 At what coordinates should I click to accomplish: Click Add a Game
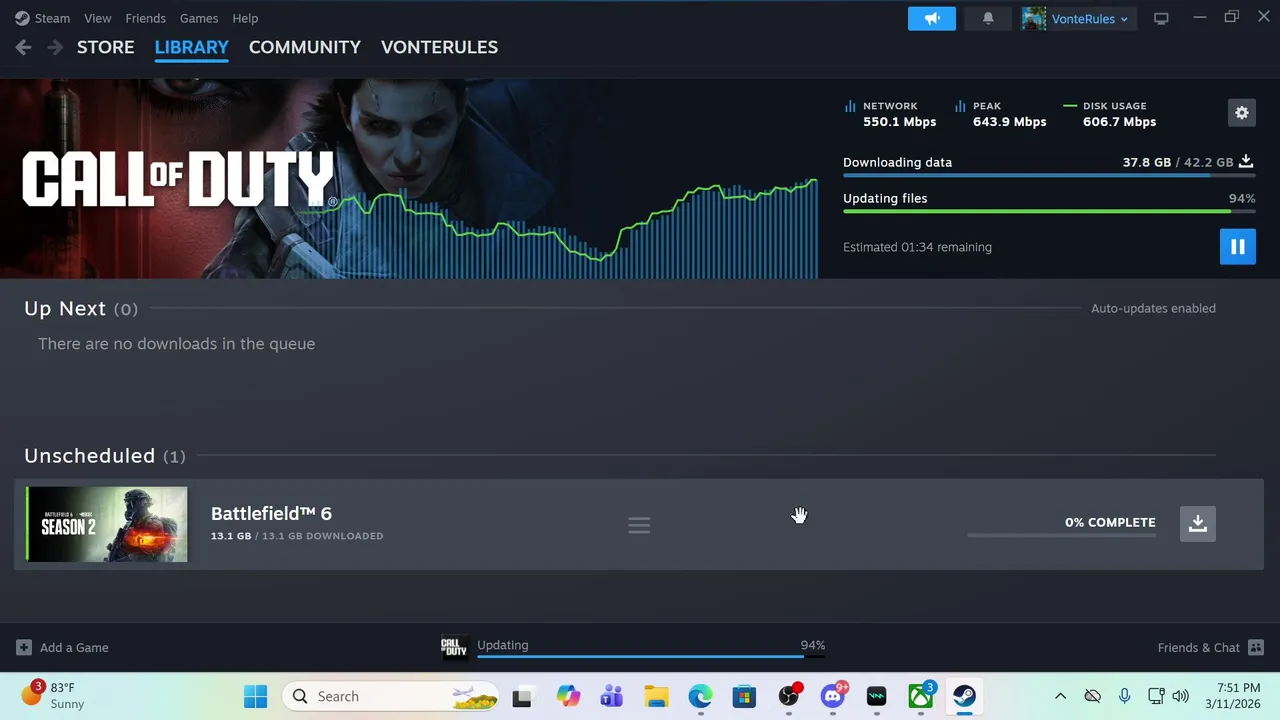tap(62, 647)
